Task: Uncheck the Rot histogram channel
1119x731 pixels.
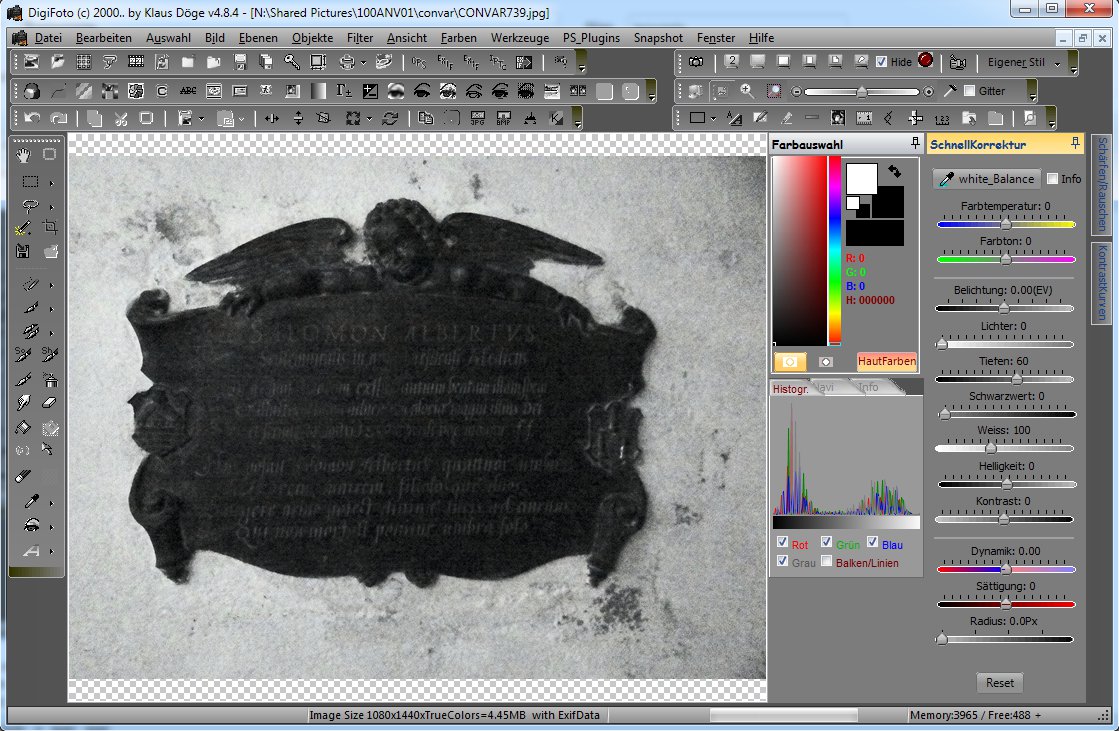Action: [x=782, y=543]
